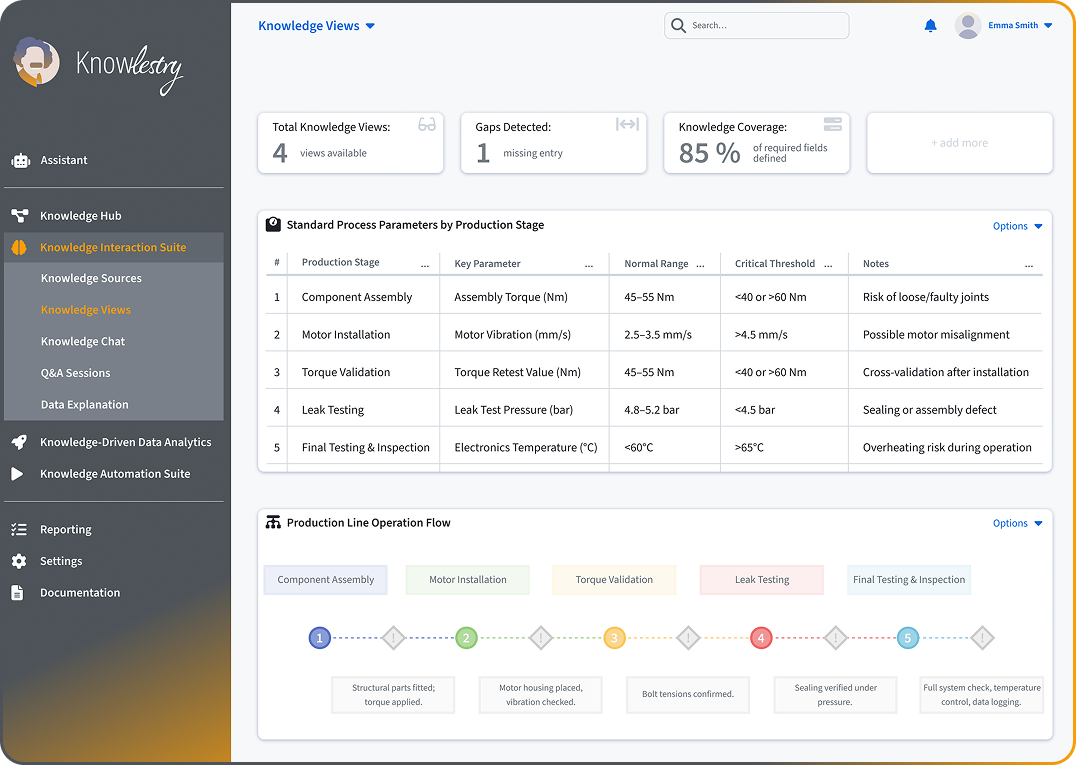Image resolution: width=1076 pixels, height=765 pixels.
Task: Click the Leak Testing stage label
Action: pyautogui.click(x=762, y=580)
